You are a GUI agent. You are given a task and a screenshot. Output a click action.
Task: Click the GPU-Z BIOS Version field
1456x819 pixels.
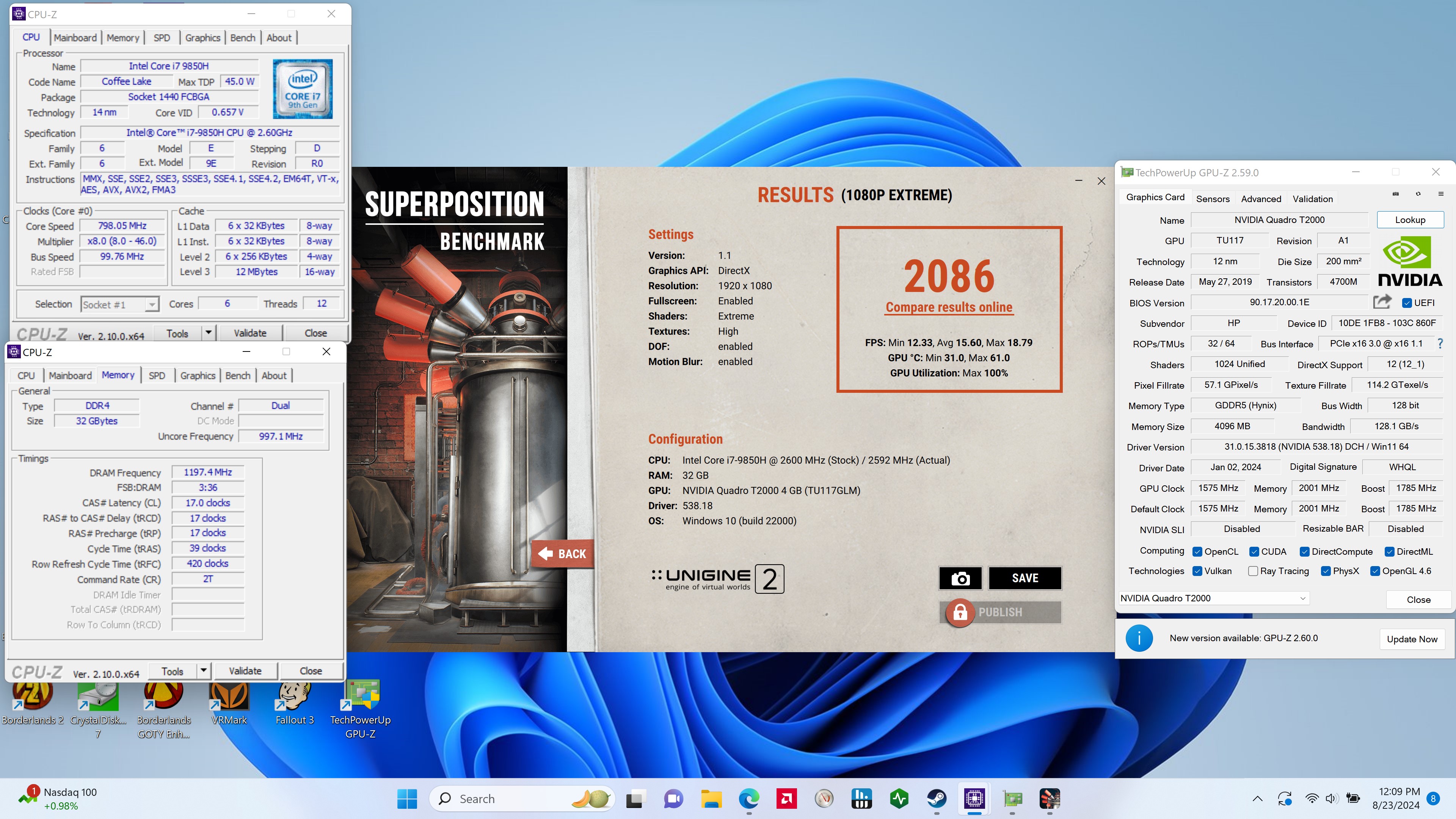pyautogui.click(x=1279, y=303)
